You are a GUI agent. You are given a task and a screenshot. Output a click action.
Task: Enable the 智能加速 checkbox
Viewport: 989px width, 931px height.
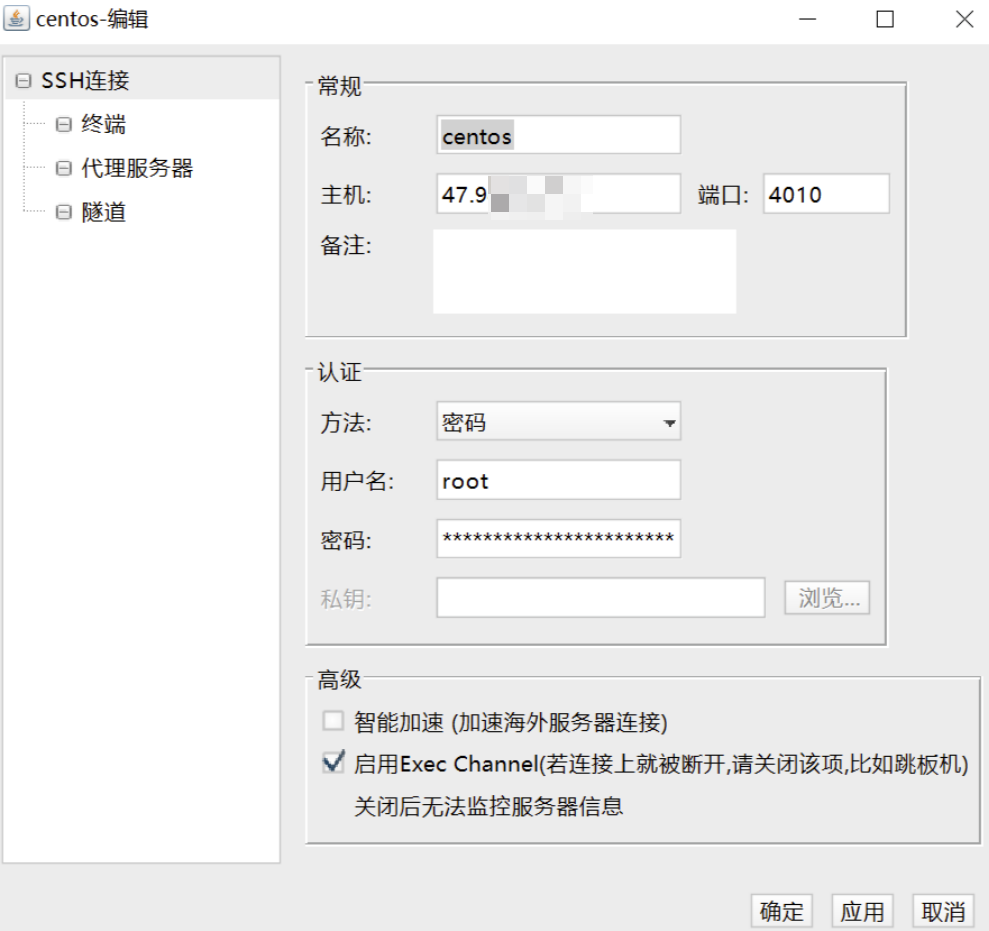pyautogui.click(x=333, y=721)
